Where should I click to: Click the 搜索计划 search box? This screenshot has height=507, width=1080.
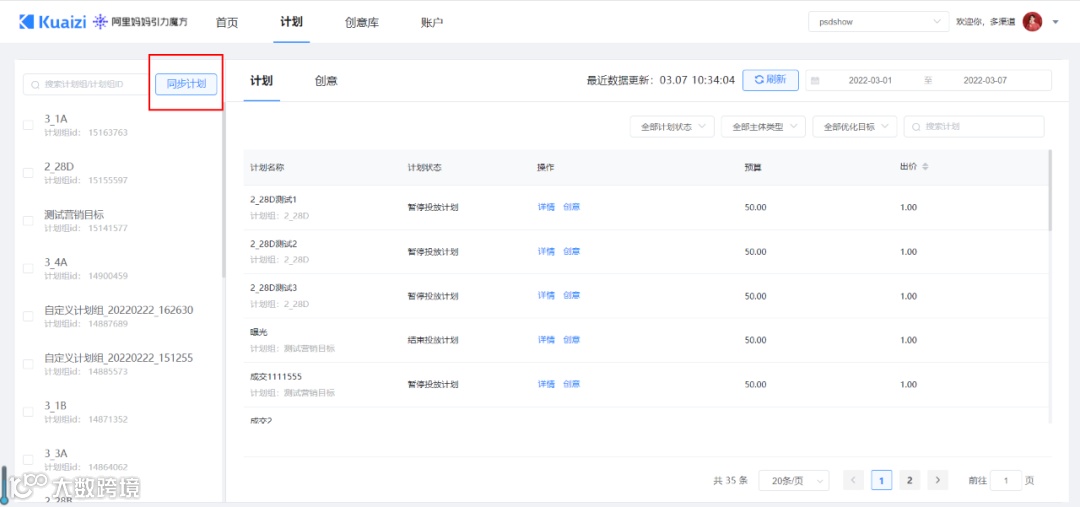coord(974,127)
